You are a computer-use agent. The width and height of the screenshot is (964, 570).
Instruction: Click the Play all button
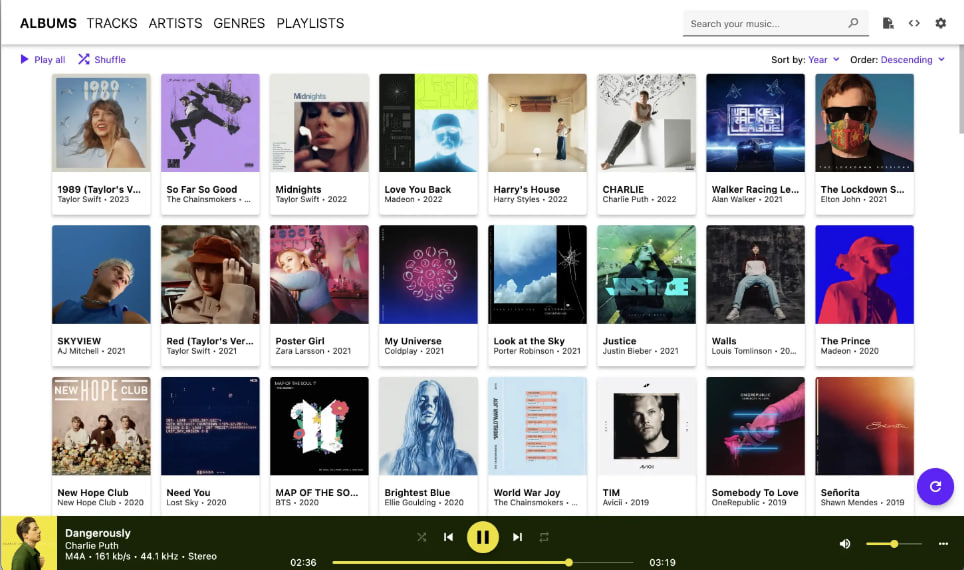point(42,60)
